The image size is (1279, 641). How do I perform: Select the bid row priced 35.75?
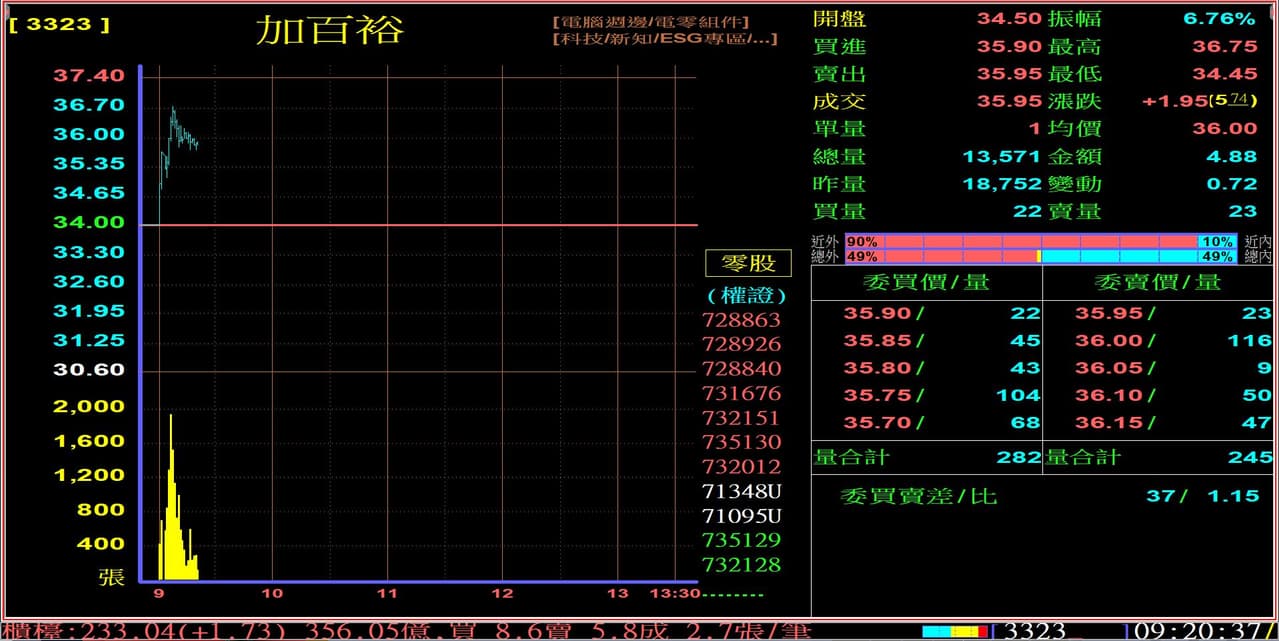pos(926,396)
